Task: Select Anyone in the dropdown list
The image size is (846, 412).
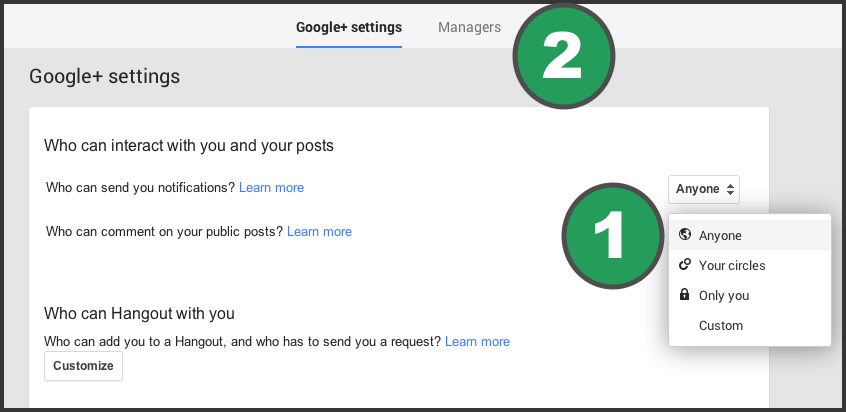Action: pos(749,235)
